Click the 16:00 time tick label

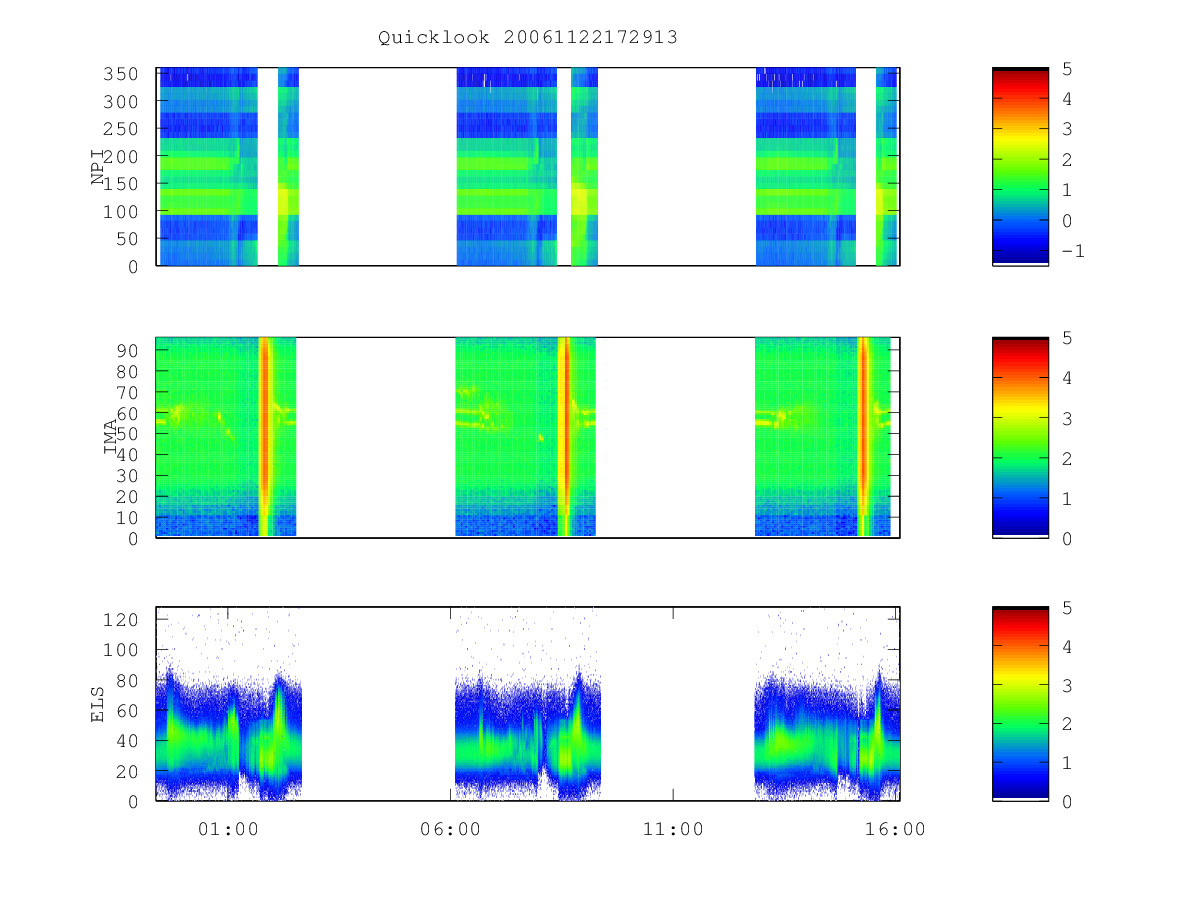coord(895,829)
